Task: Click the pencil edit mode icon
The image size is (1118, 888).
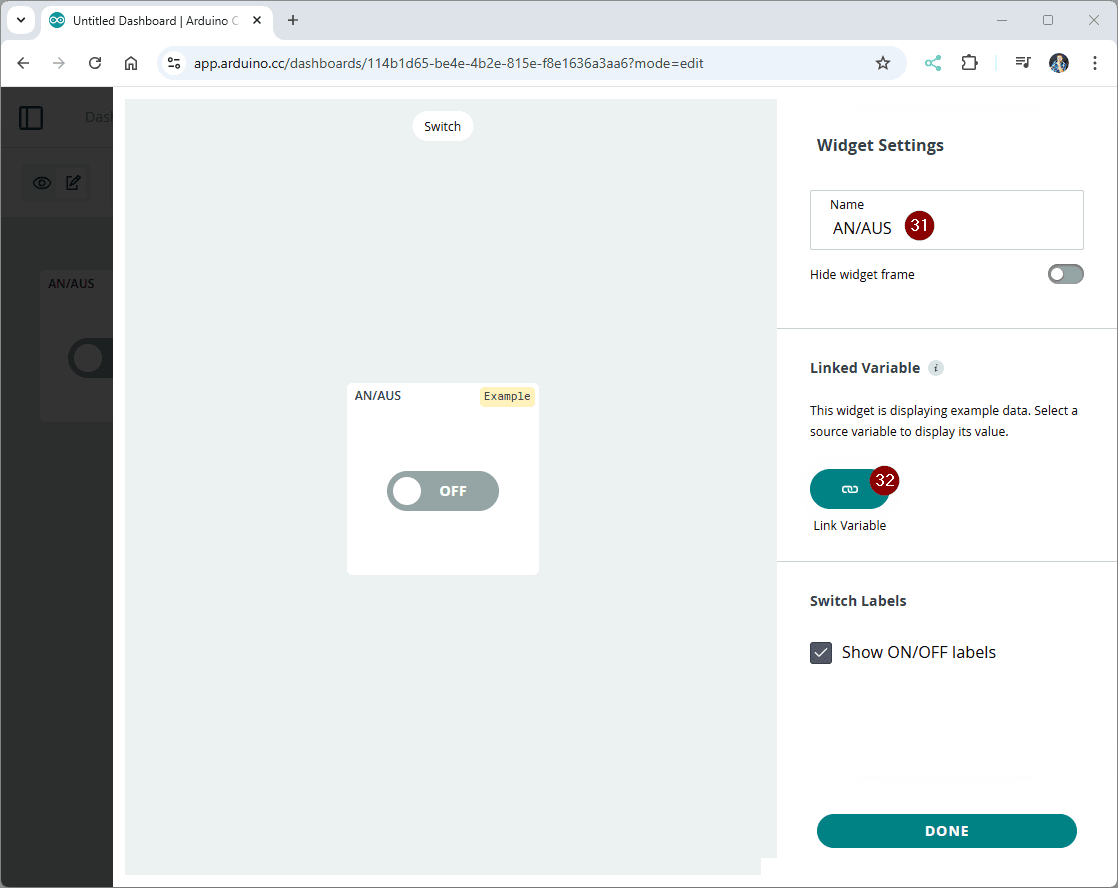Action: [73, 183]
